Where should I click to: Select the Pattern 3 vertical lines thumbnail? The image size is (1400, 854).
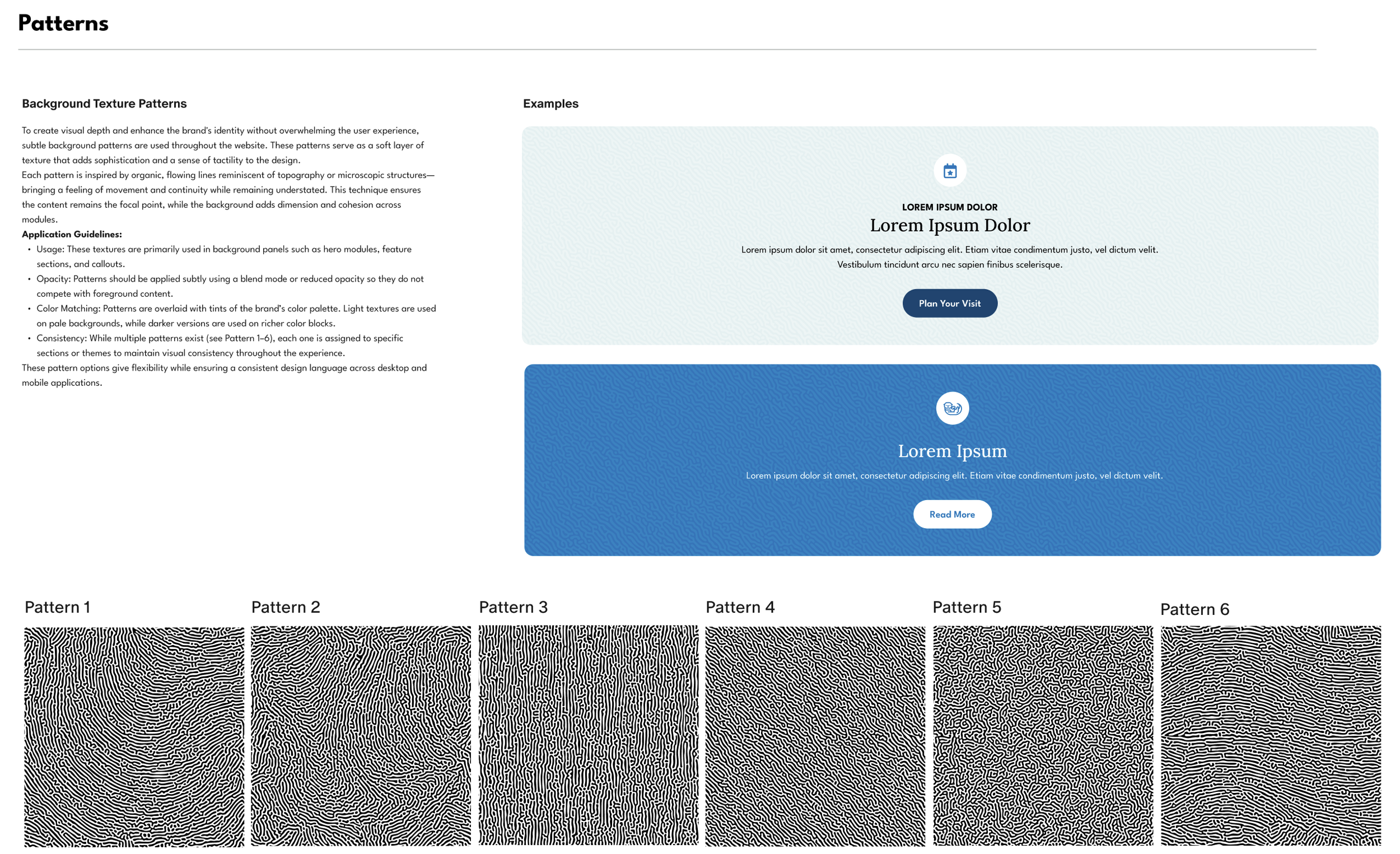point(588,735)
